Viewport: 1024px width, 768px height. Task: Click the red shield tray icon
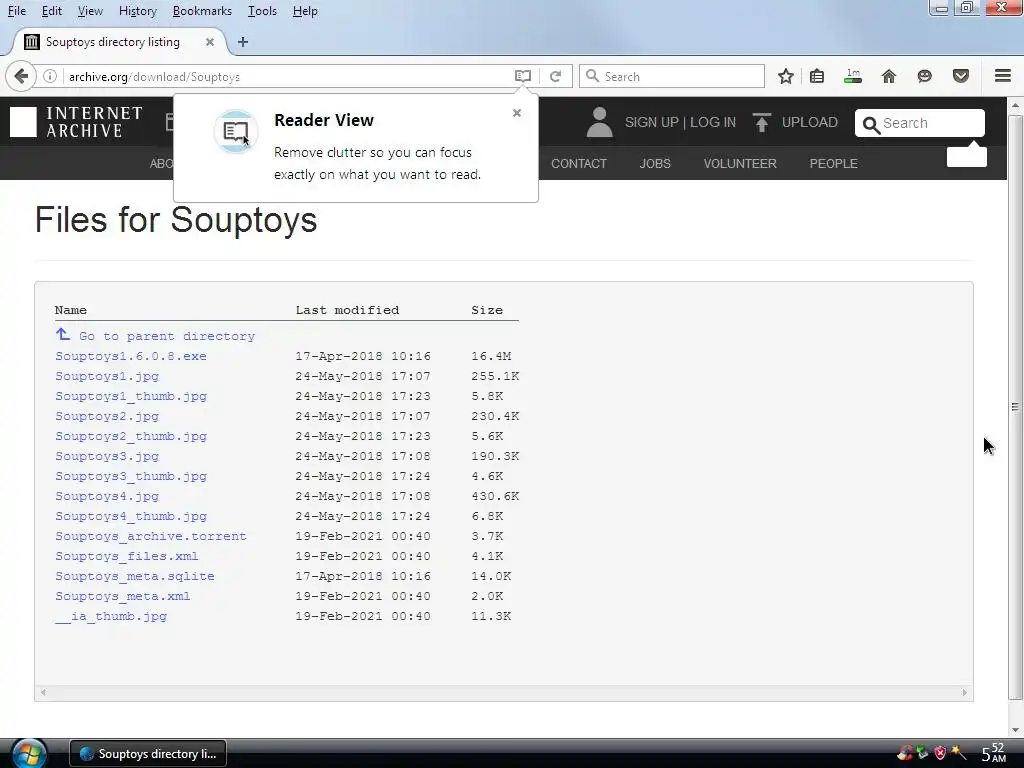point(940,753)
